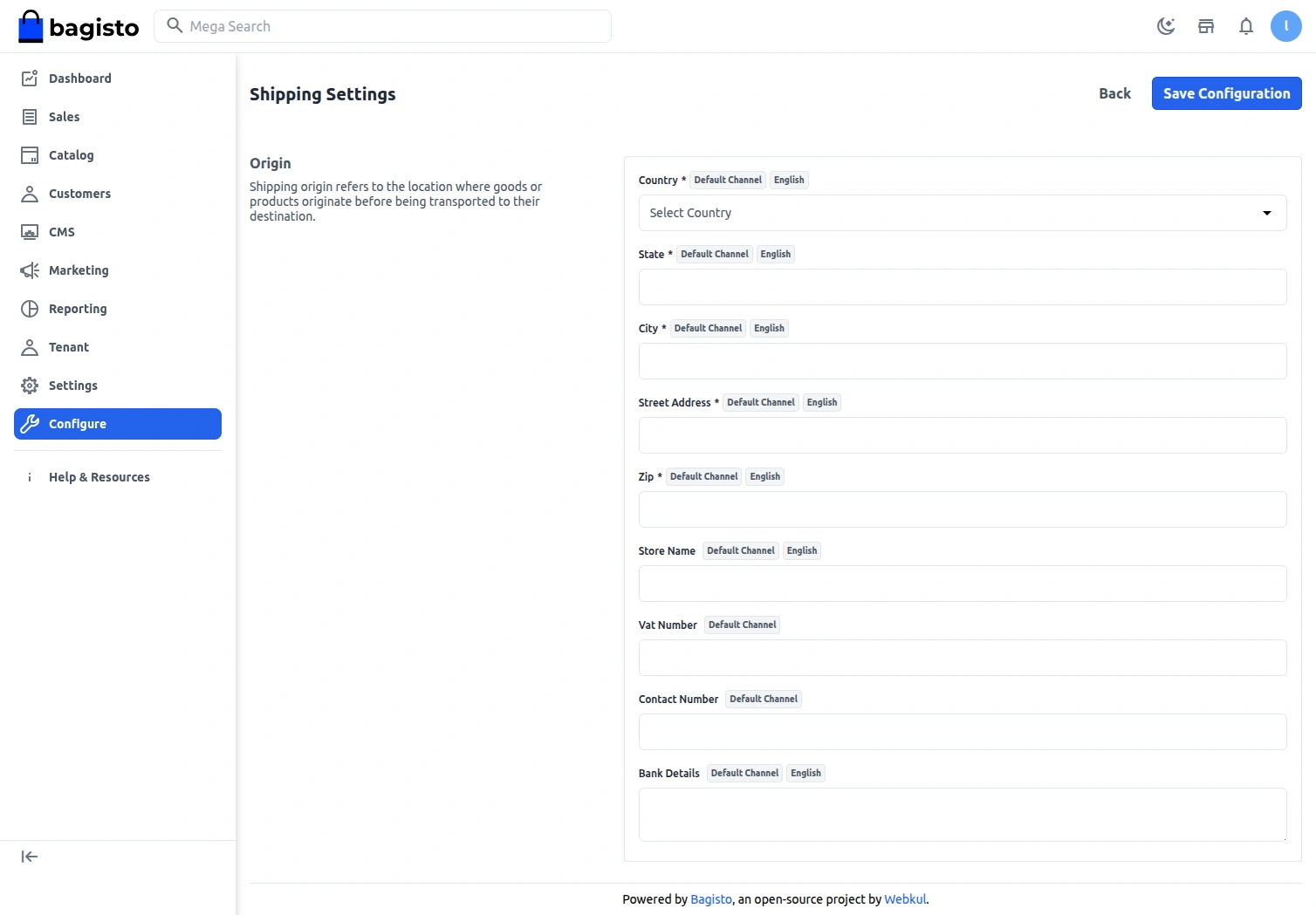The height and width of the screenshot is (915, 1316).
Task: Open the user profile avatar
Action: click(1286, 26)
